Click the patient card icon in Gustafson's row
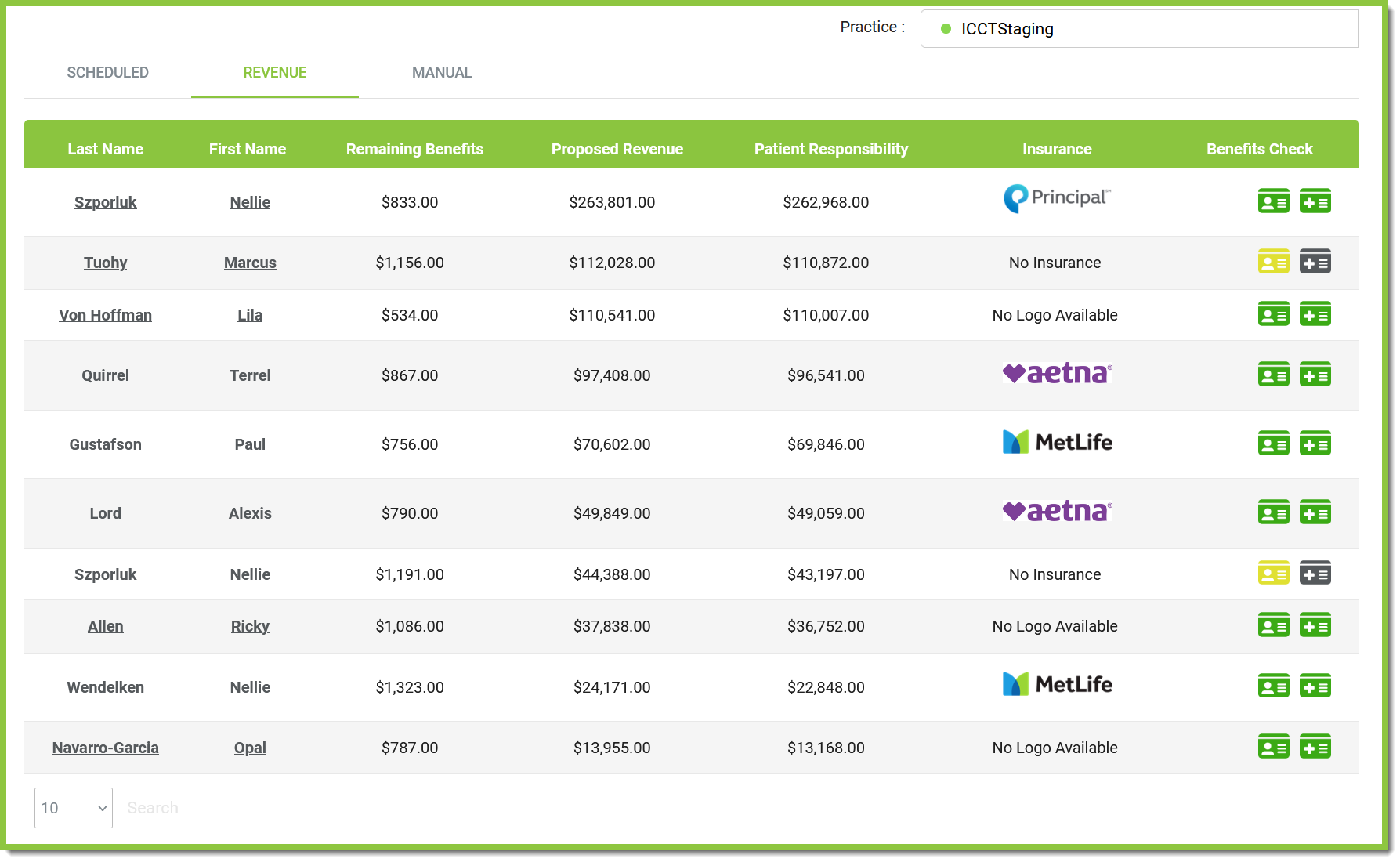The height and width of the screenshot is (862, 1400). [x=1274, y=444]
